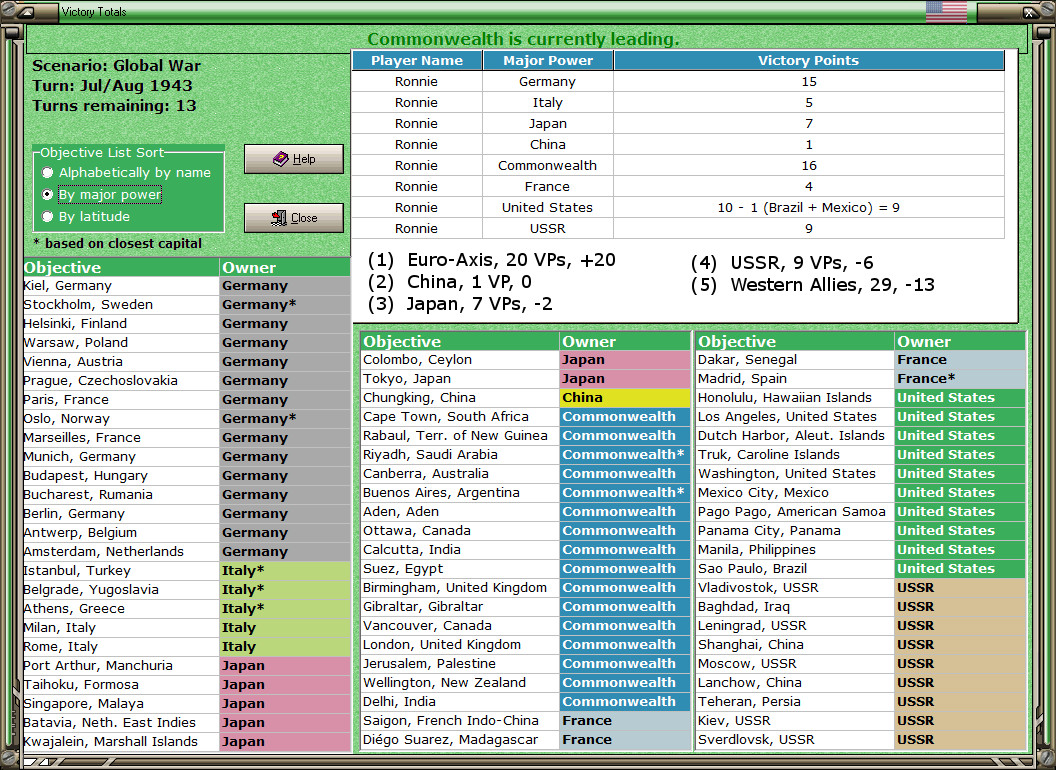Sort the objective list By latitude
1056x770 pixels.
[x=48, y=217]
